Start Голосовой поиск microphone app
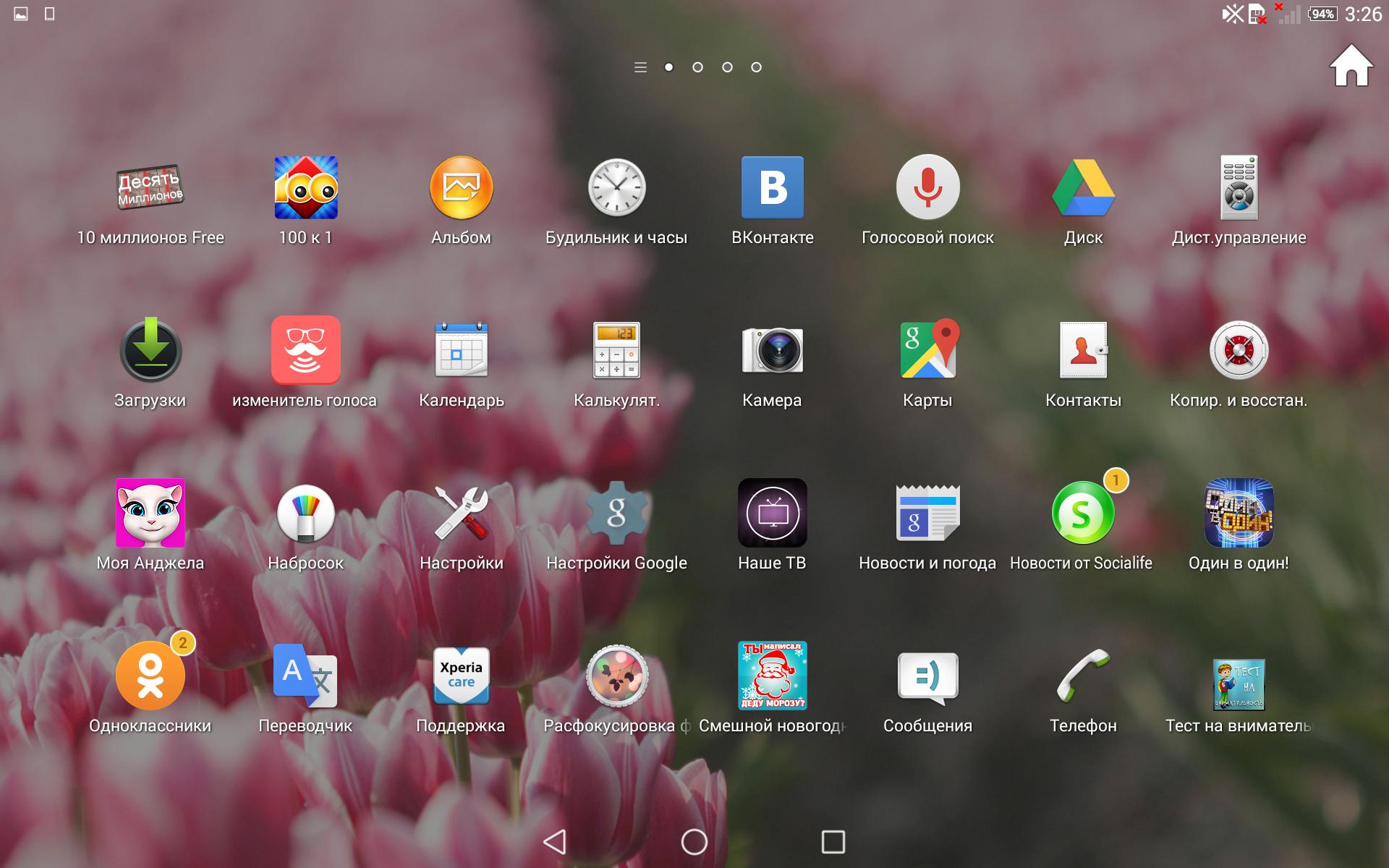Screen dimensions: 1389x868 928,187
